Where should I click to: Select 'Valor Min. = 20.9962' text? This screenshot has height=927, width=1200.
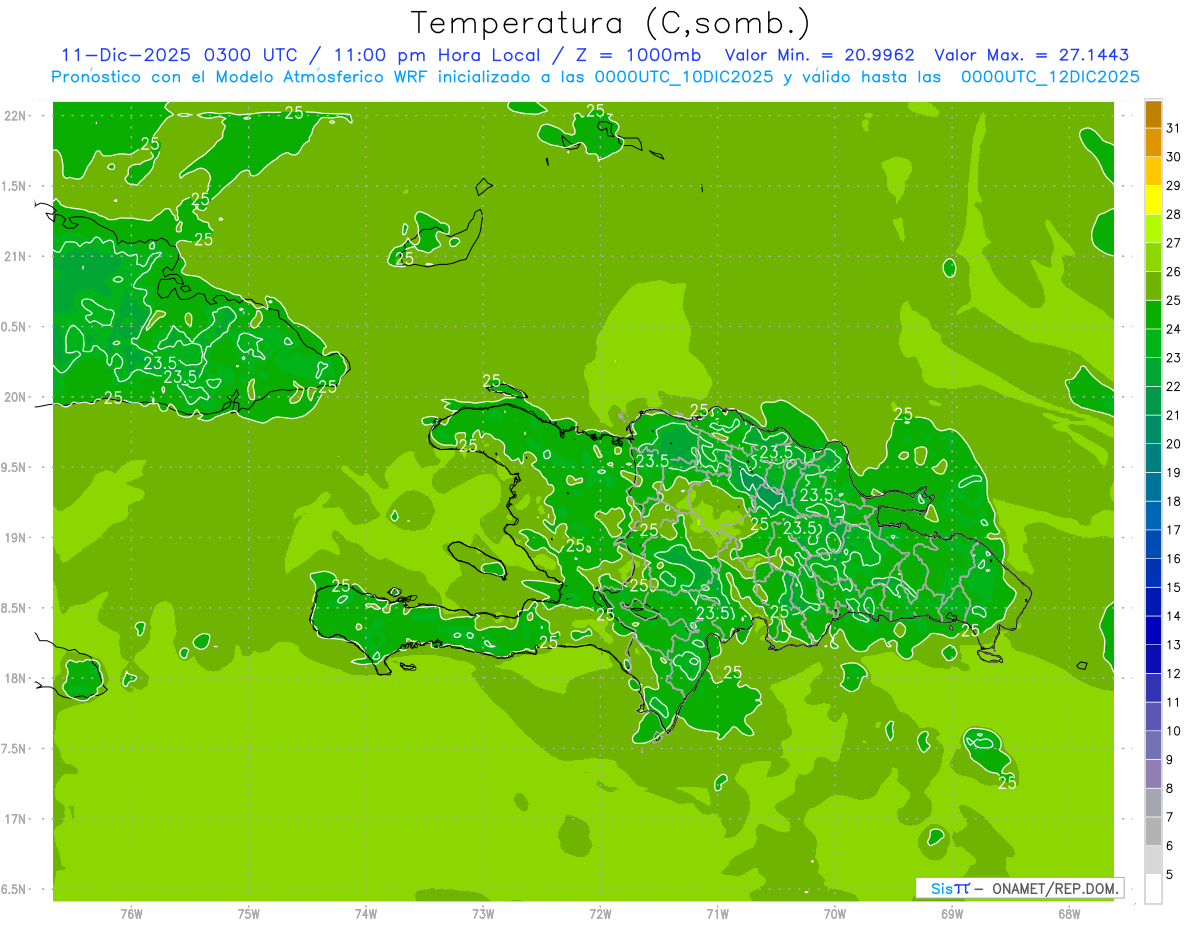pos(819,55)
